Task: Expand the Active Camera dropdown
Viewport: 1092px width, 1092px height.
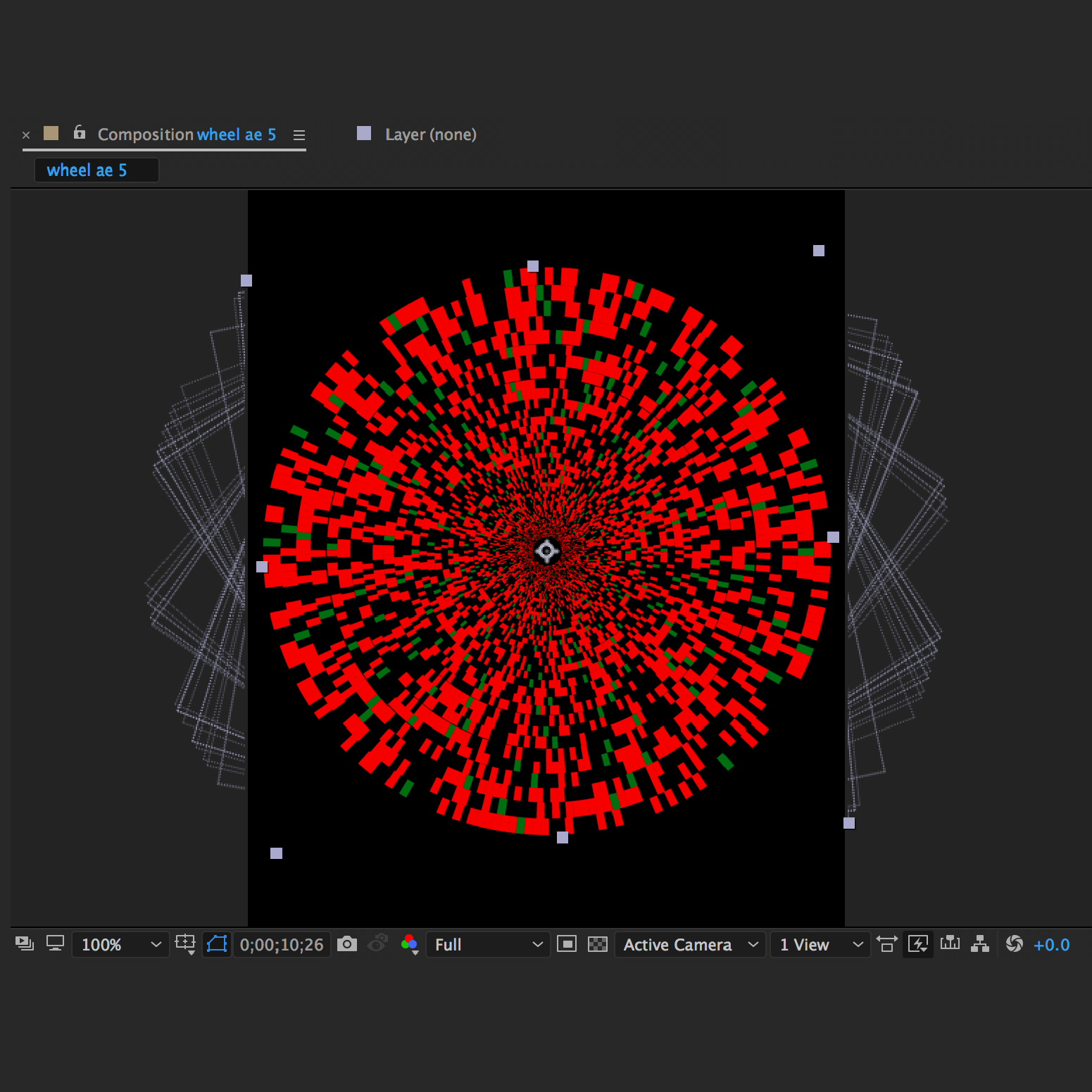Action: (690, 944)
